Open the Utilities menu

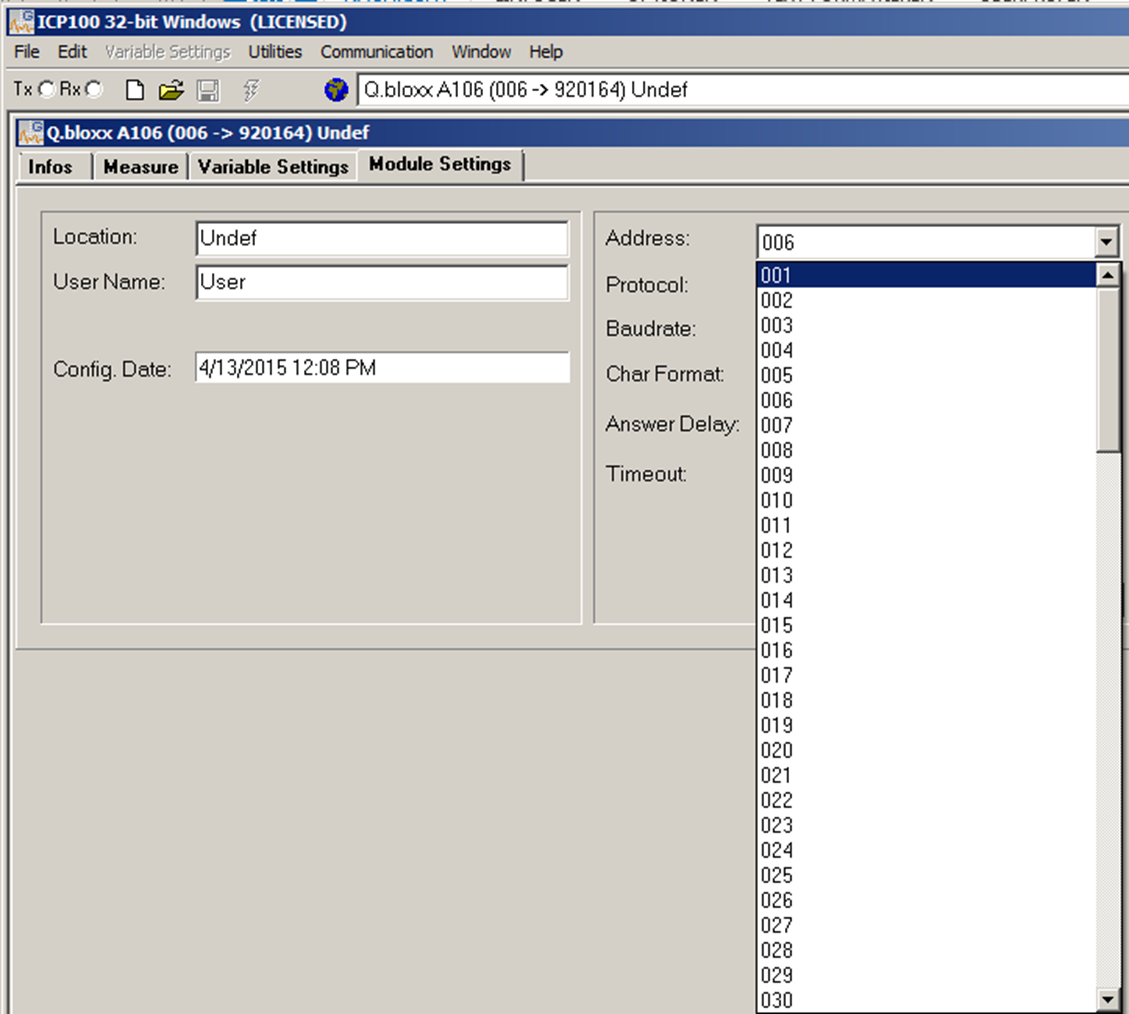click(x=274, y=51)
